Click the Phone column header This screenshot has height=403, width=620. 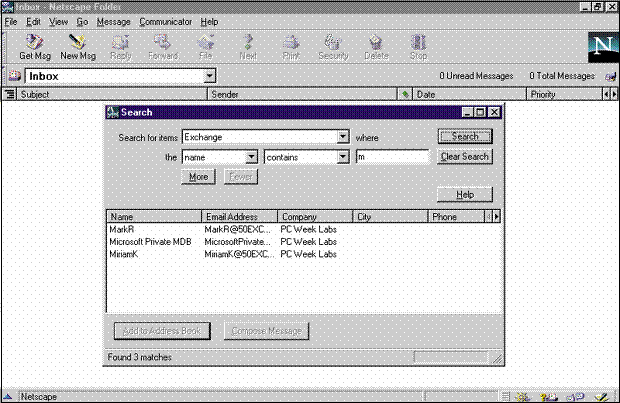[x=457, y=216]
